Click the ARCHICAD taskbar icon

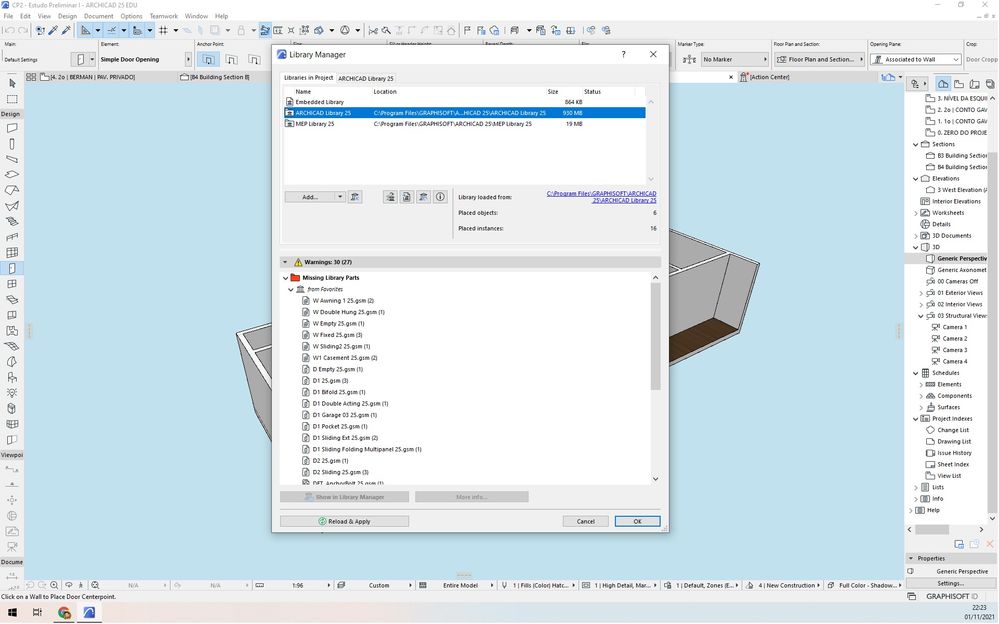pos(89,613)
